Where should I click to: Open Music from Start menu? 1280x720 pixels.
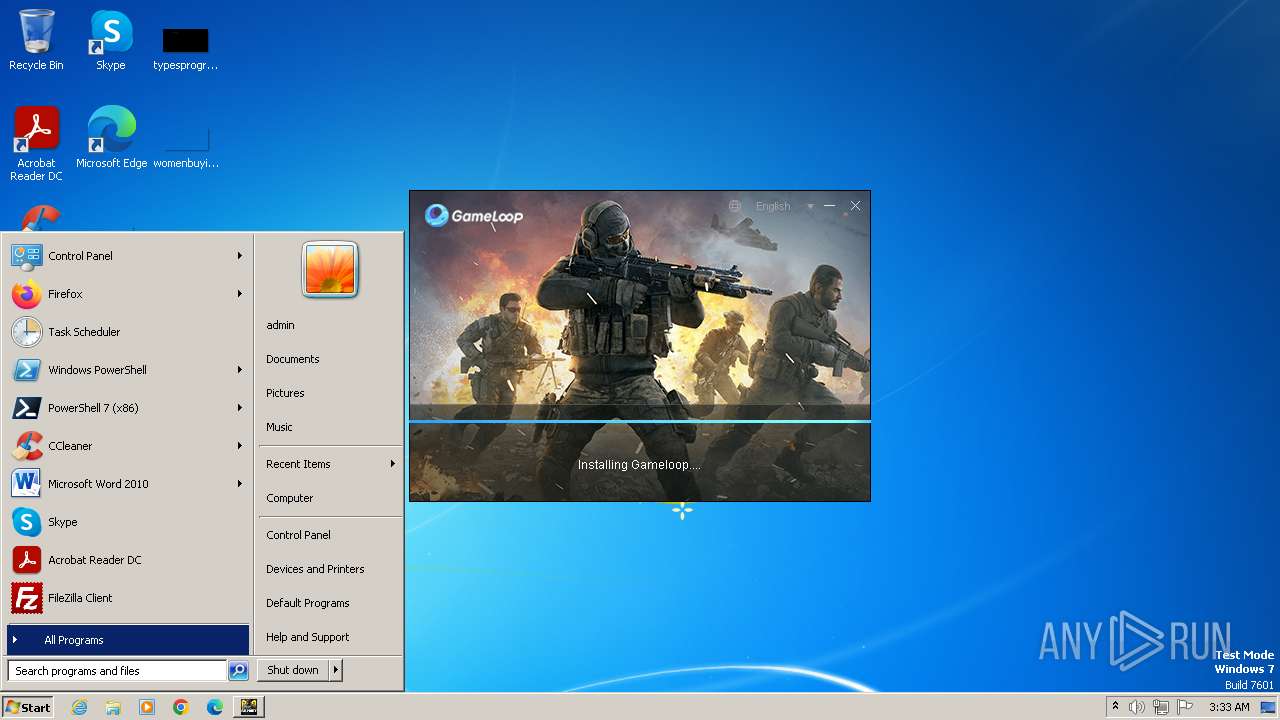point(330,427)
